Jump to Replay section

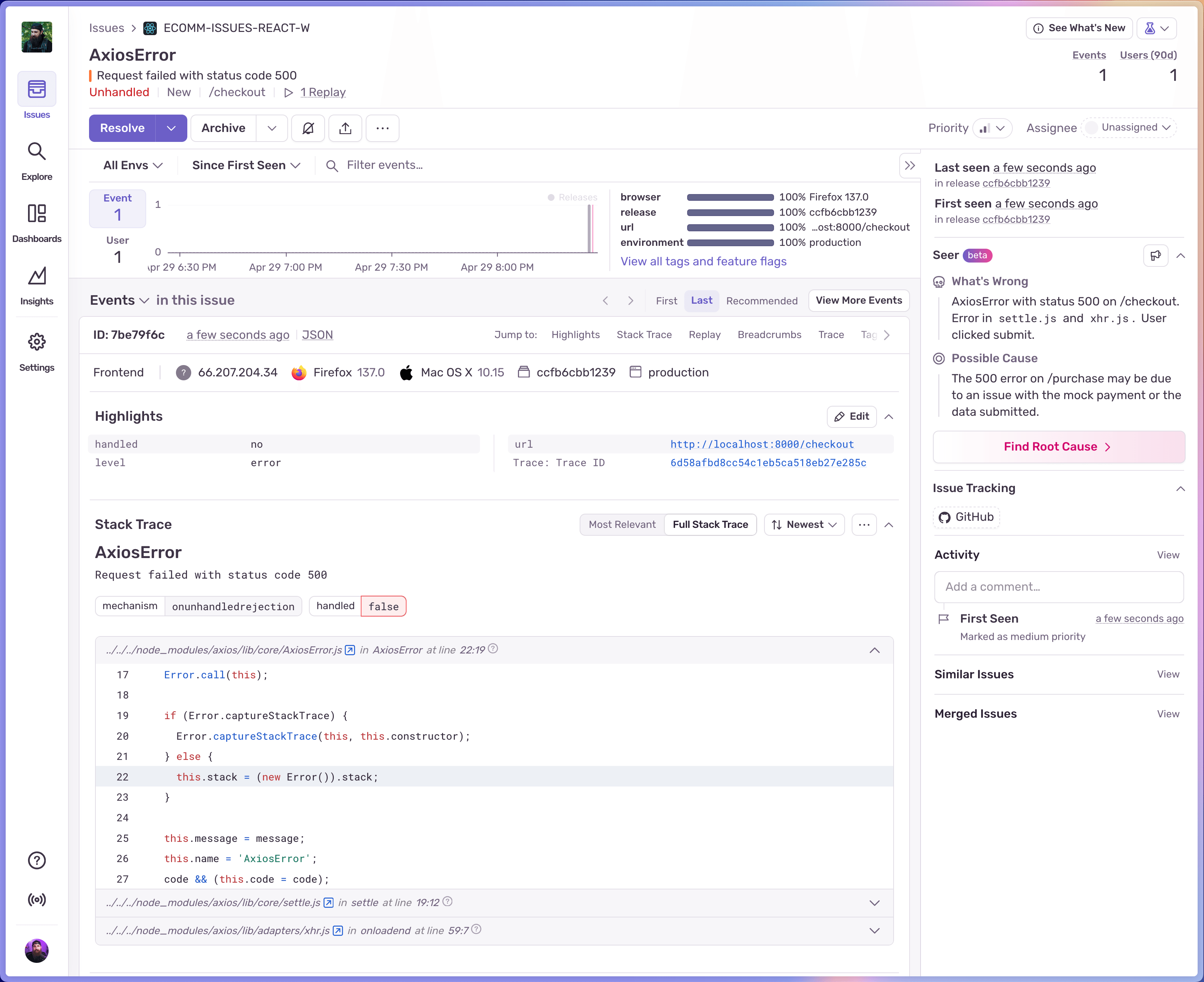click(705, 335)
